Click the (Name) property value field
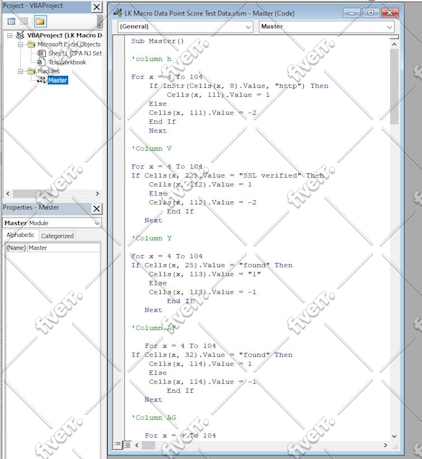Screen dimensions: 422x459 [63, 248]
